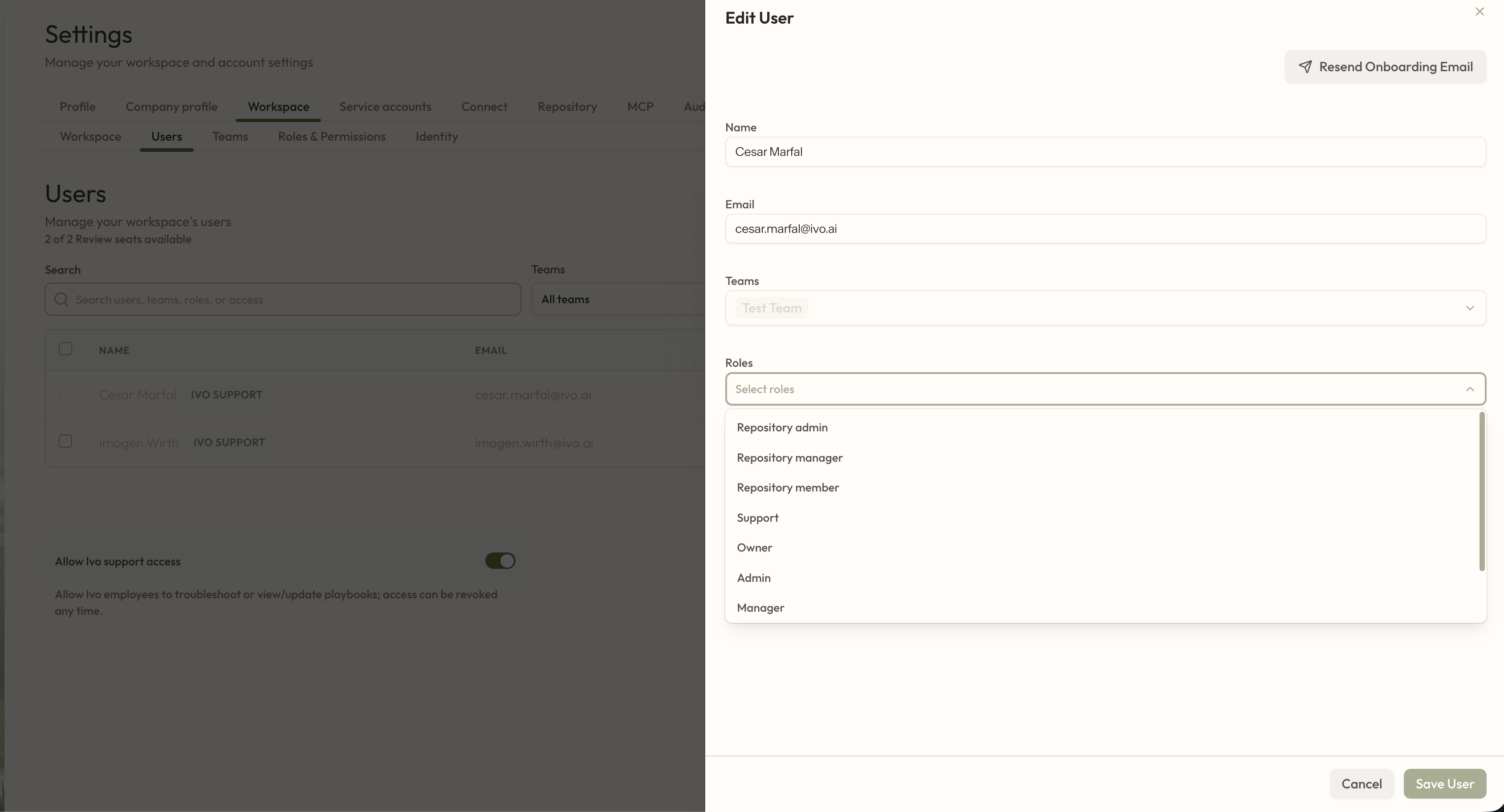The image size is (1504, 812).
Task: Open the Profile tab
Action: [x=77, y=107]
